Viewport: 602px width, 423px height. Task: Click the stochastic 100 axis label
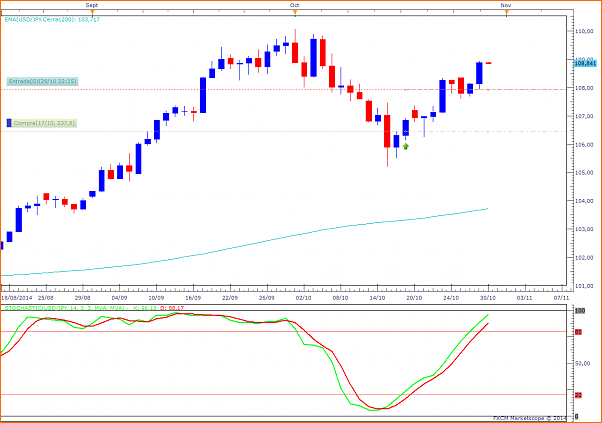coord(580,311)
